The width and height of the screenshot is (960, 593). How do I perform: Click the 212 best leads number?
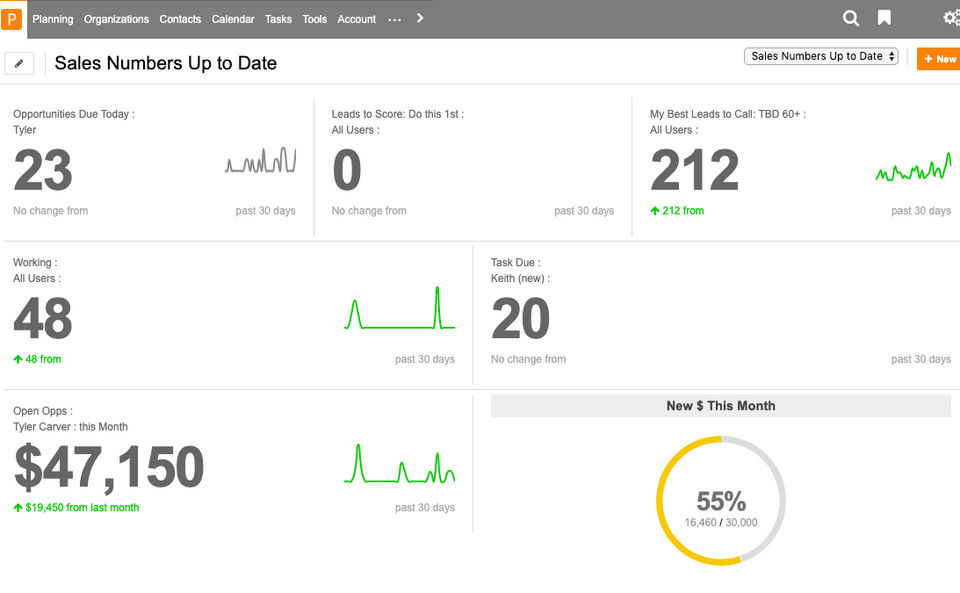coord(694,171)
